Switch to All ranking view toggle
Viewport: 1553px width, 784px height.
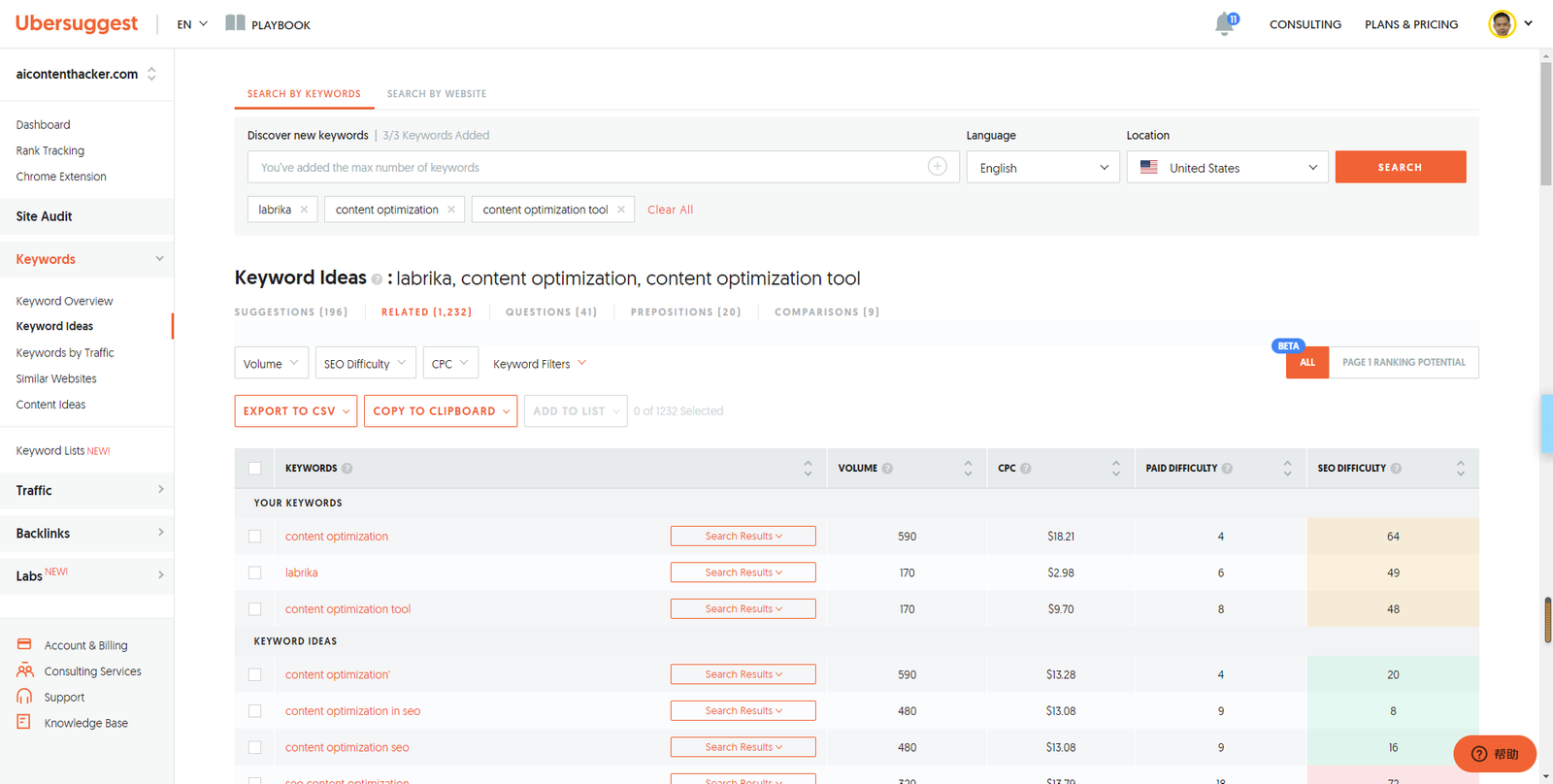(x=1307, y=363)
